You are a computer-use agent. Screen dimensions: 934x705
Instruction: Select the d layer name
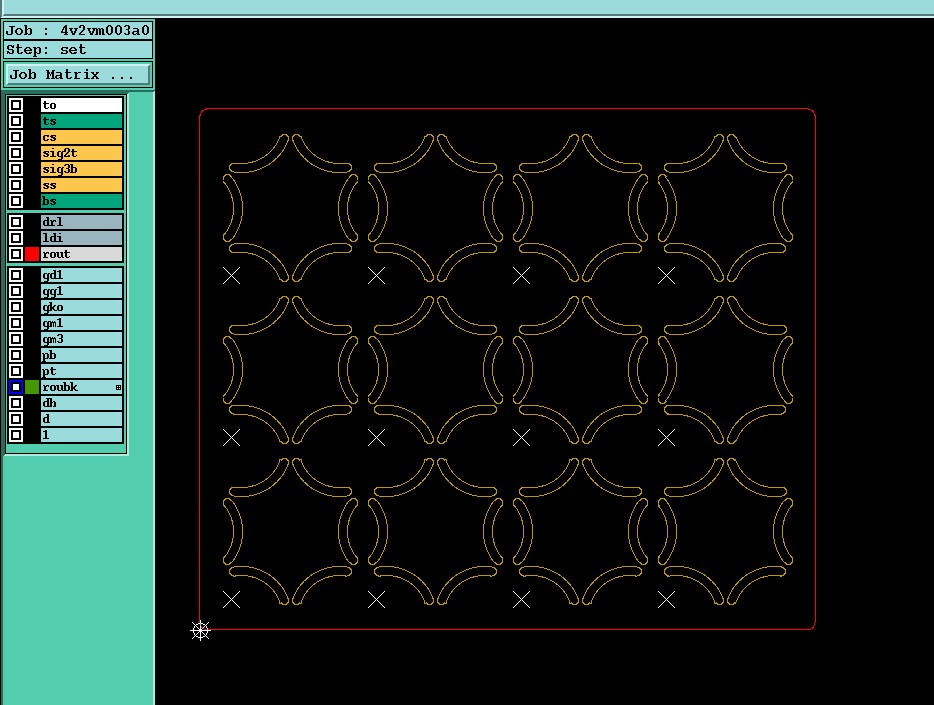coord(82,419)
